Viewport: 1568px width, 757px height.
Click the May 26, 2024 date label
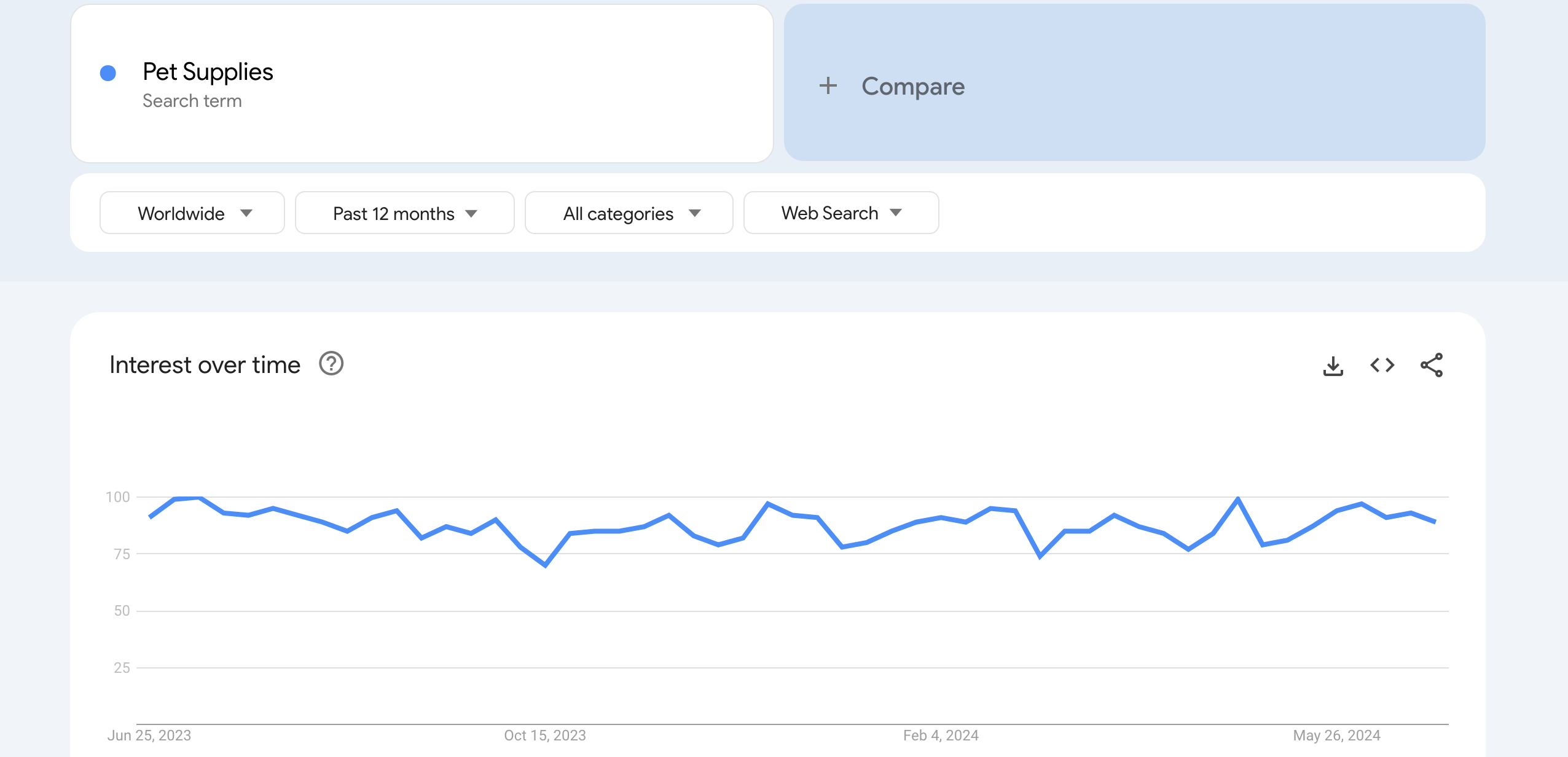[1338, 735]
